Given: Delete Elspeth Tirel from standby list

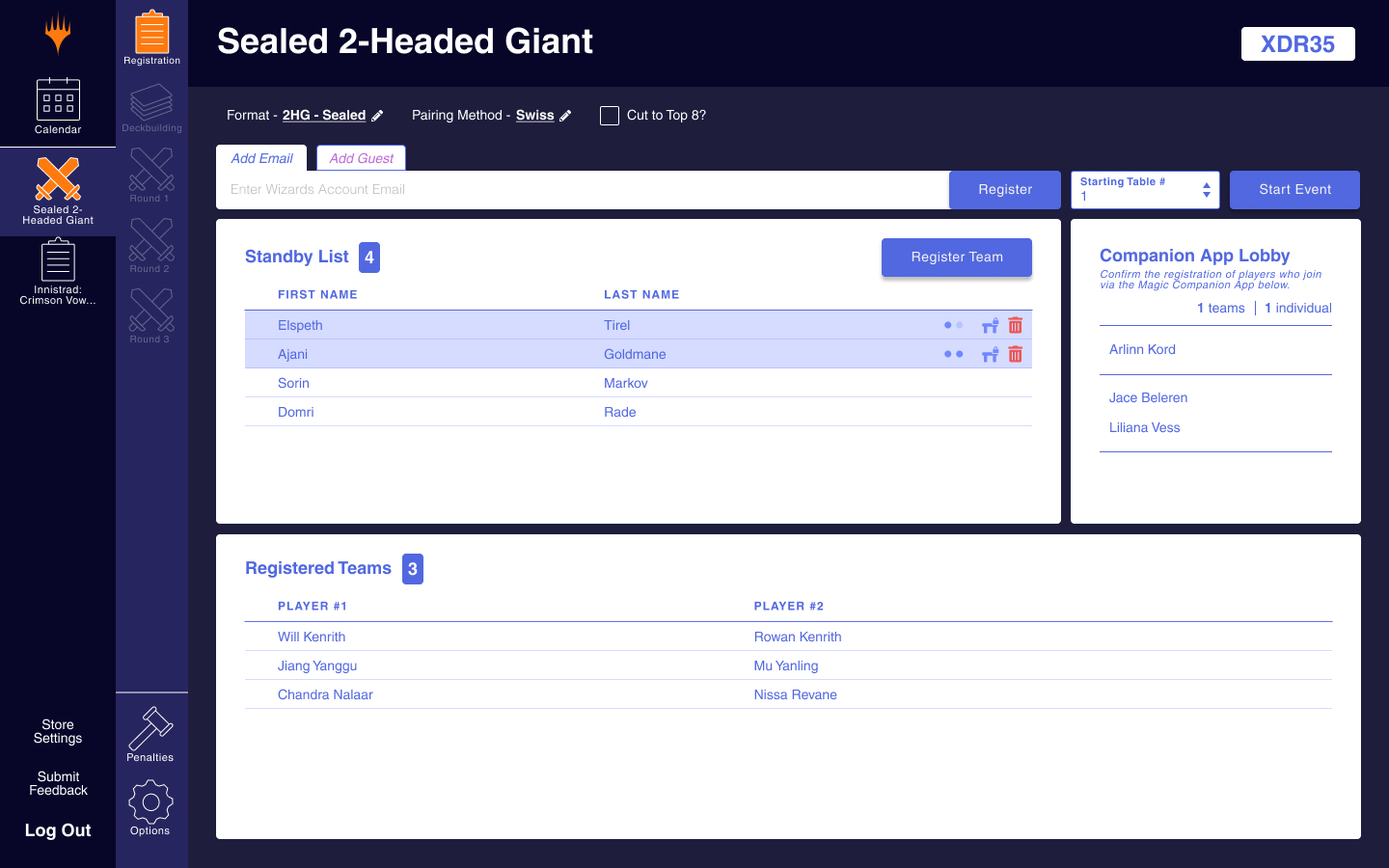Looking at the screenshot, I should [x=1016, y=326].
